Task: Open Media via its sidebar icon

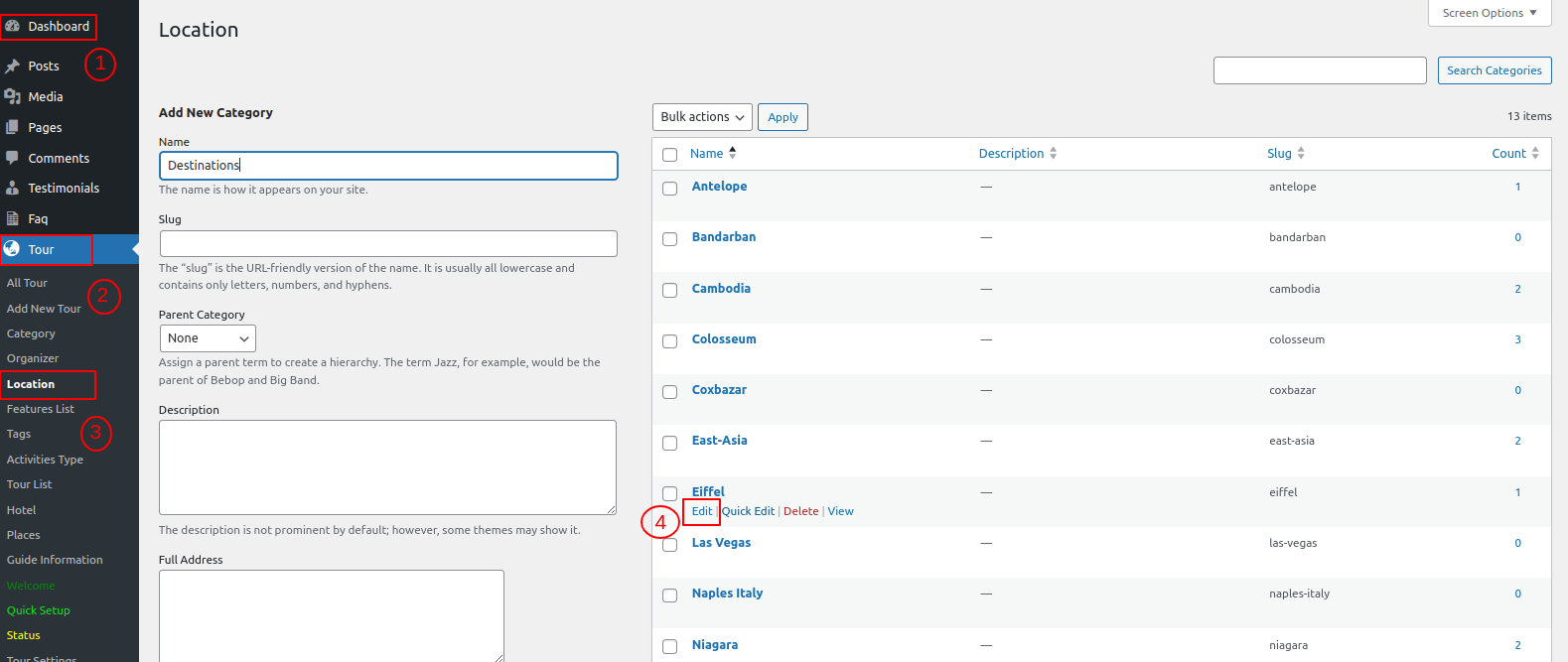Action: [13, 96]
